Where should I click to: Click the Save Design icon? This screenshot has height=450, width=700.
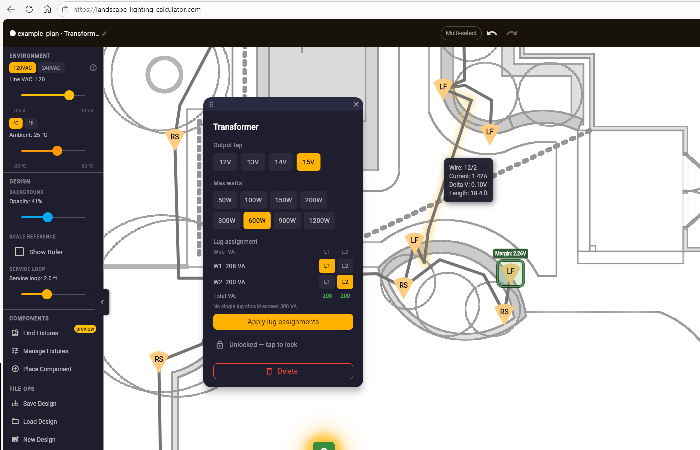(15, 403)
